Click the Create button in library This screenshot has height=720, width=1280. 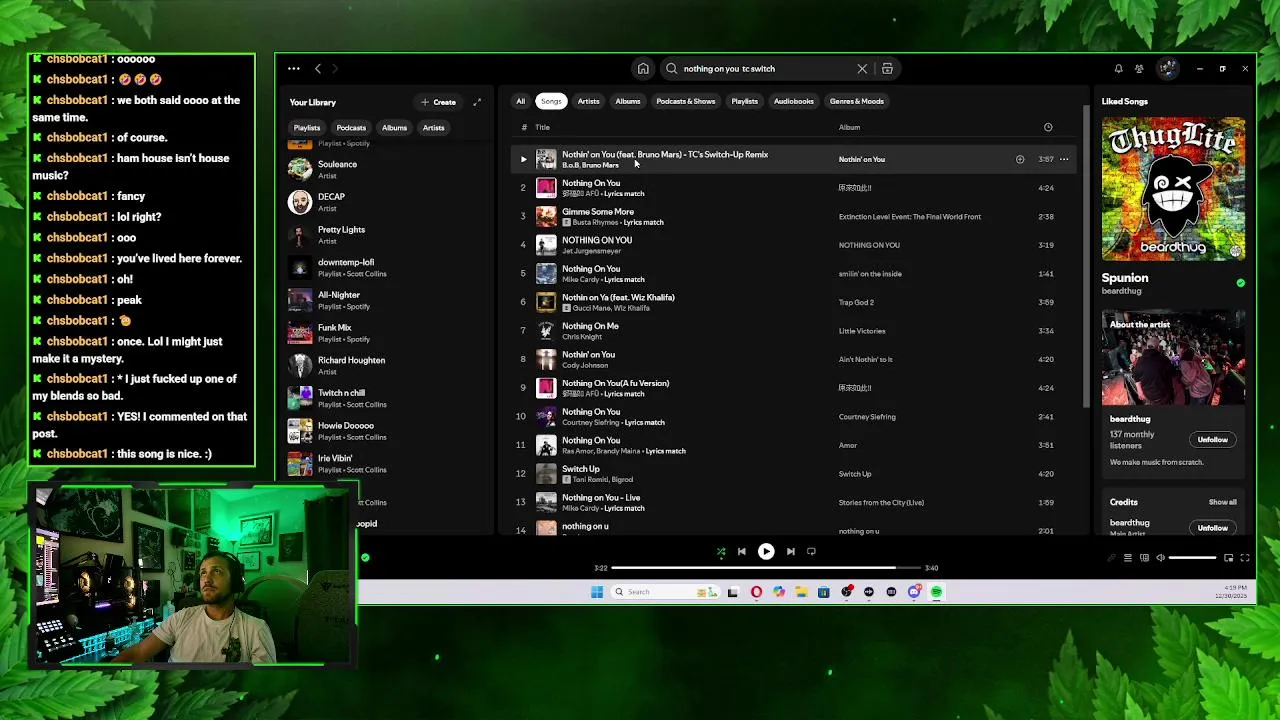(x=439, y=102)
